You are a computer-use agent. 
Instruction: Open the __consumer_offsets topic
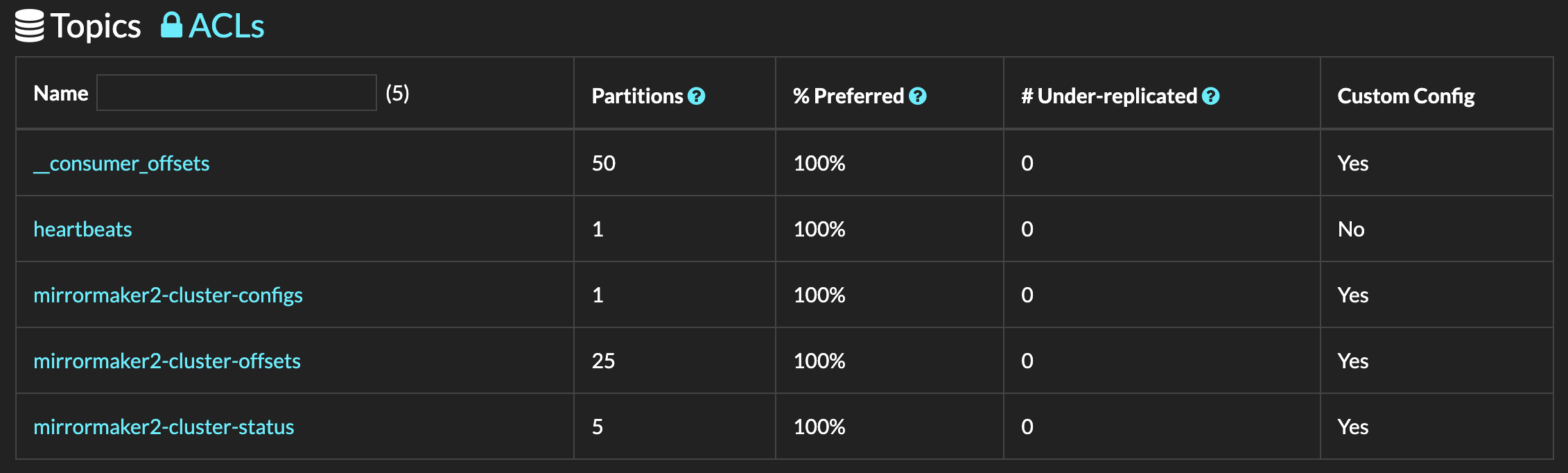(x=121, y=164)
